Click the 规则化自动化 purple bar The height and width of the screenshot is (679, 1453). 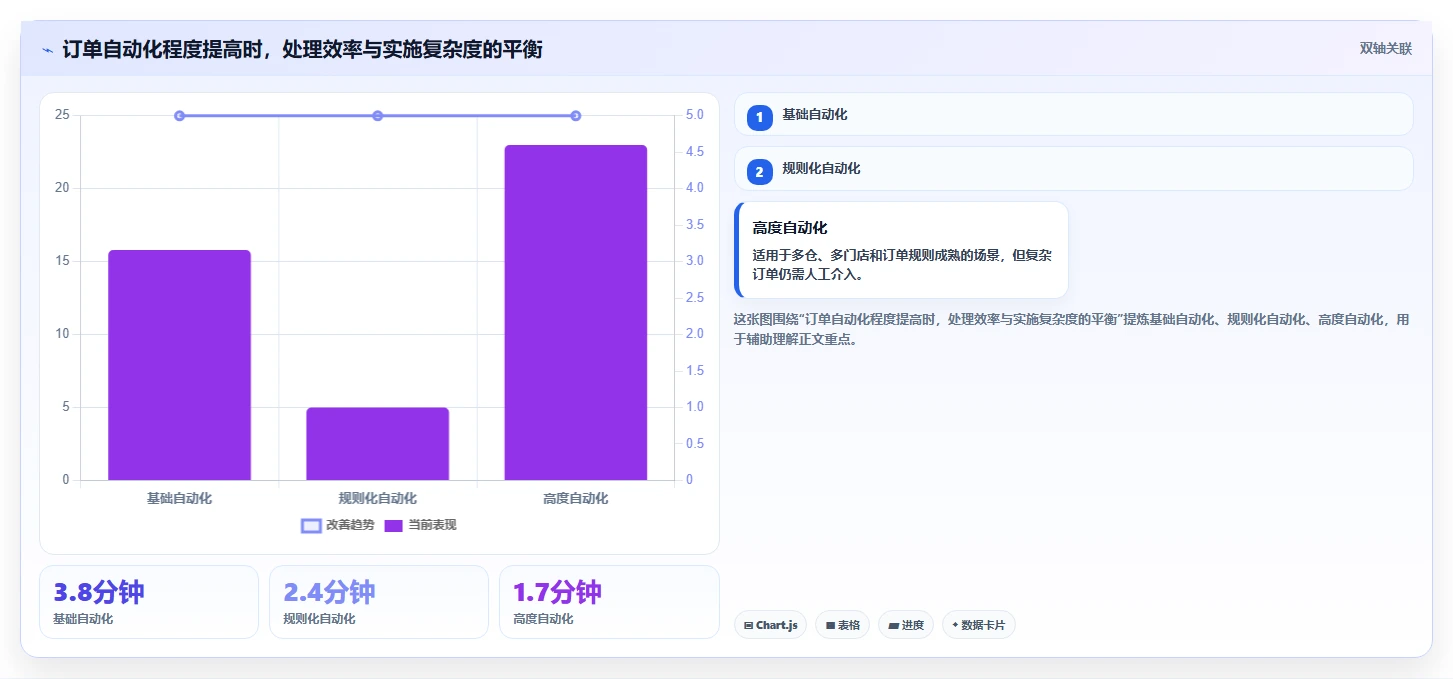[377, 444]
